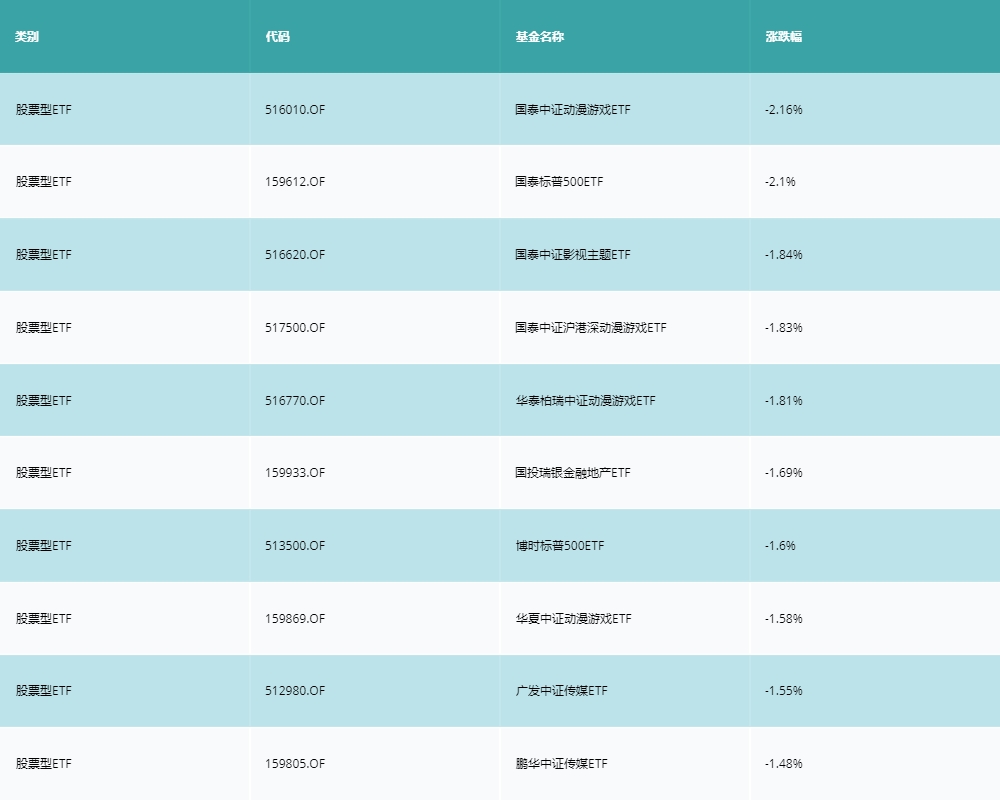Click the -2.1% change value

[780, 182]
